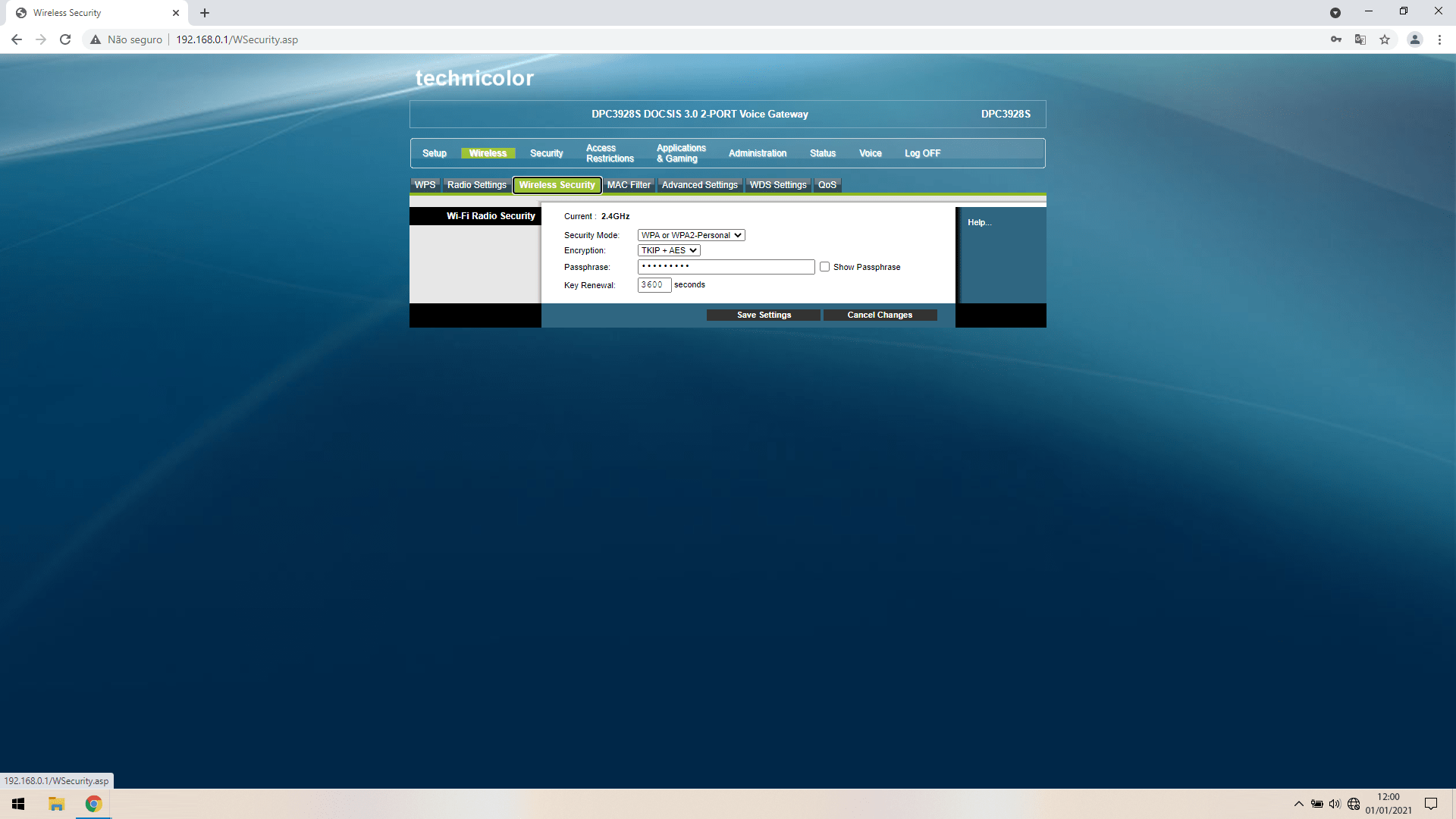Screen dimensions: 1456x819
Task: Open the tab search dropdown icon
Action: tap(1335, 13)
